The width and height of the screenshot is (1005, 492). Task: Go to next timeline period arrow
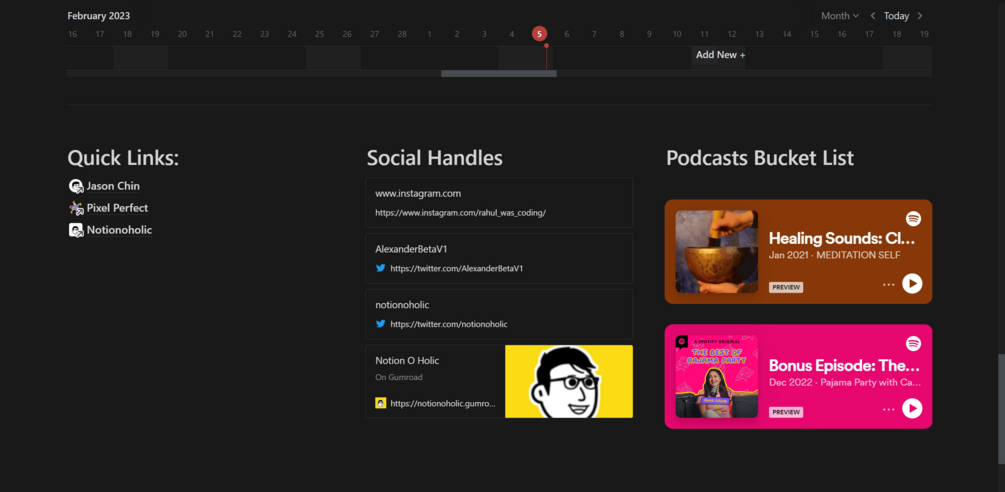[x=920, y=16]
